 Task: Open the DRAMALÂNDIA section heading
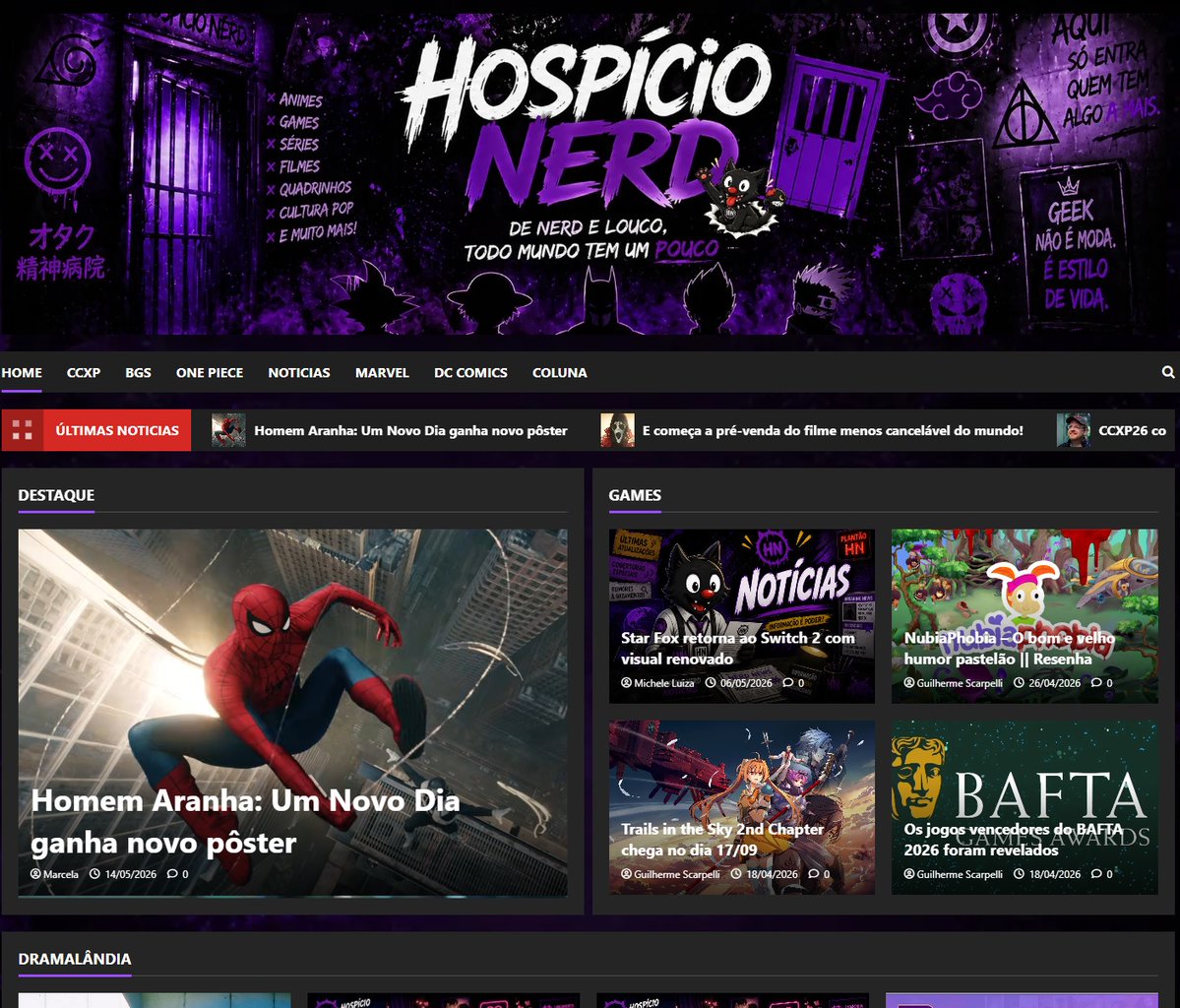pyautogui.click(x=75, y=959)
